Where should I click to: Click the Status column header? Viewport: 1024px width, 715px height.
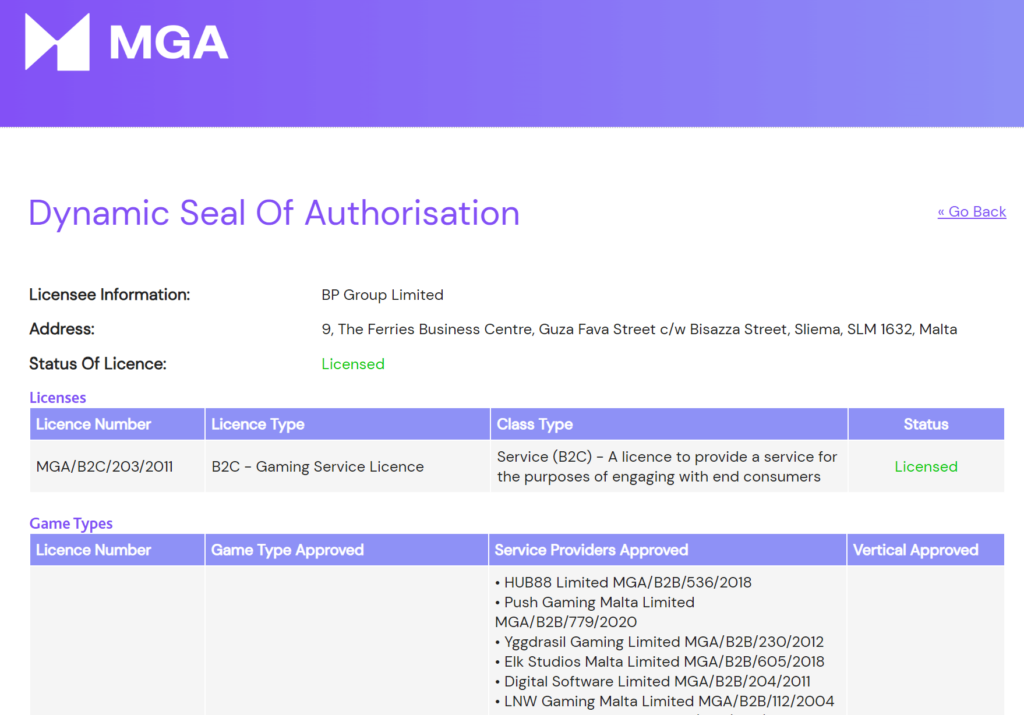coord(925,424)
